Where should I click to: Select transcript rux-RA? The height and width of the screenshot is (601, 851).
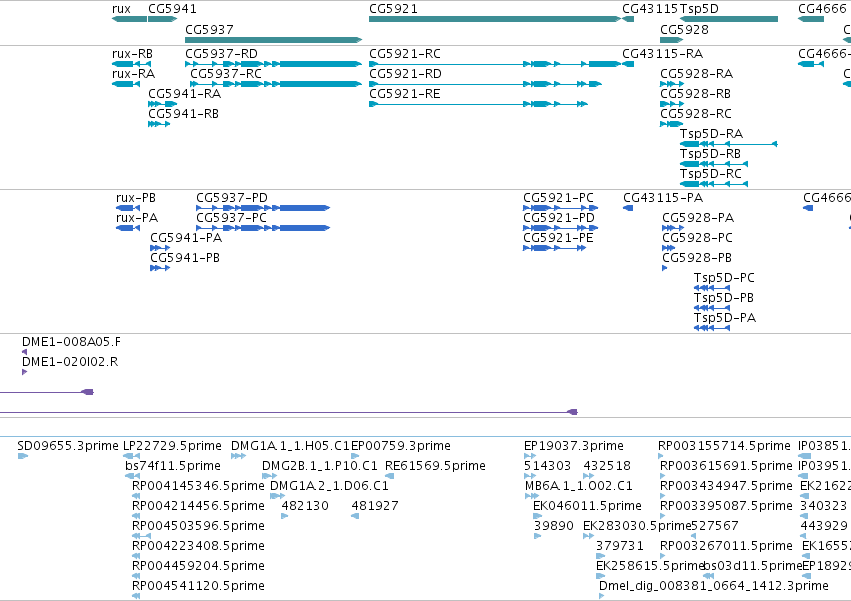pyautogui.click(x=126, y=84)
